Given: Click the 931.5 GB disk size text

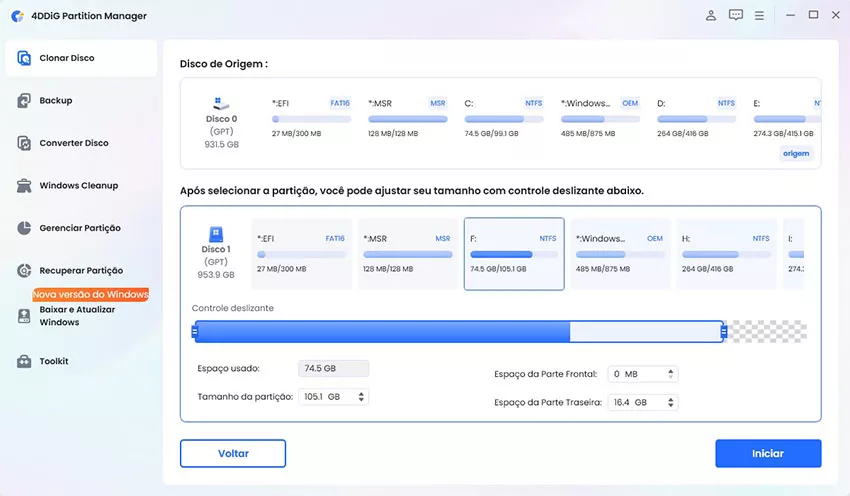Looking at the screenshot, I should coord(221,144).
